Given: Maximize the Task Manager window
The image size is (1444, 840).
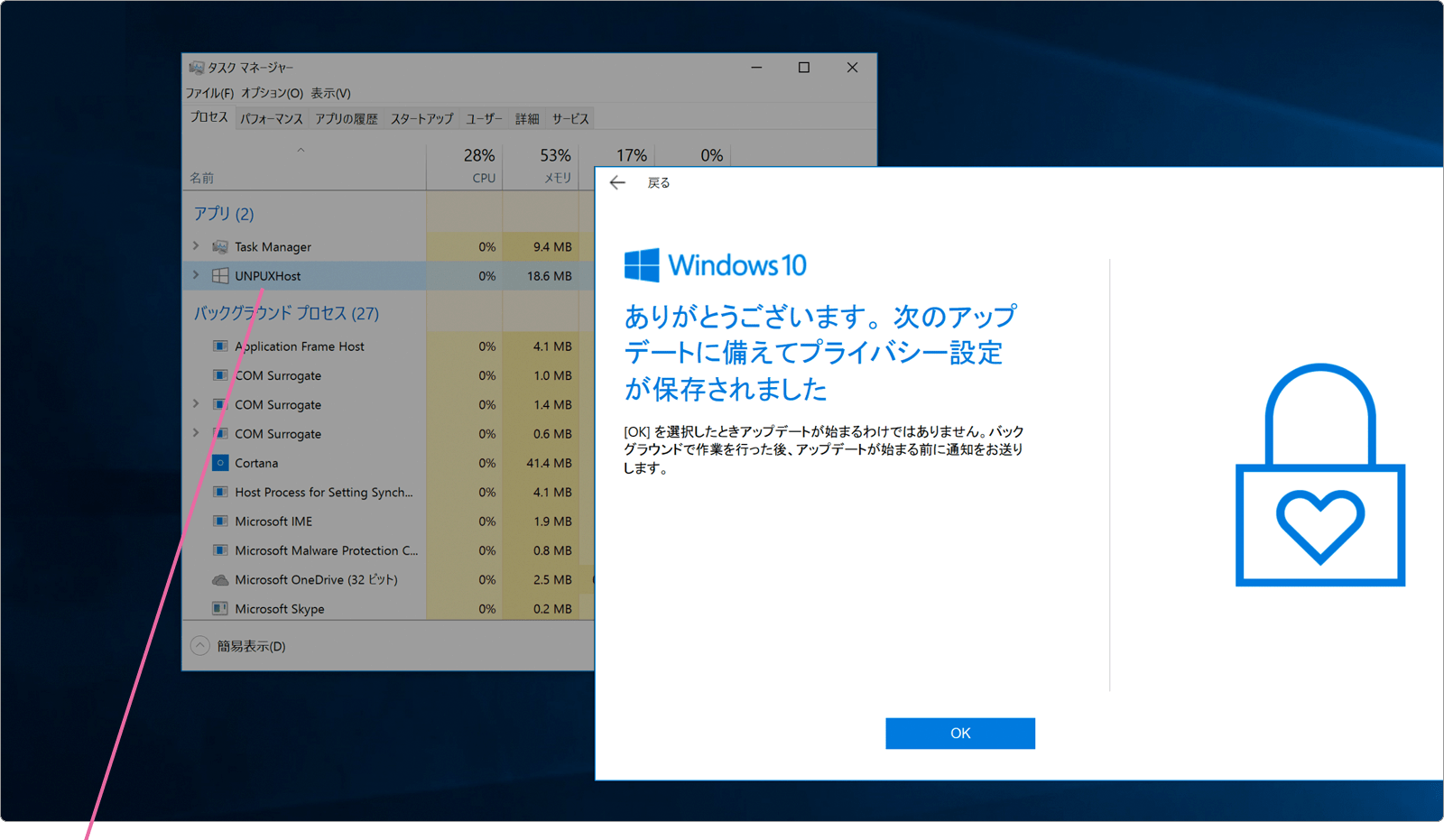Looking at the screenshot, I should point(804,68).
